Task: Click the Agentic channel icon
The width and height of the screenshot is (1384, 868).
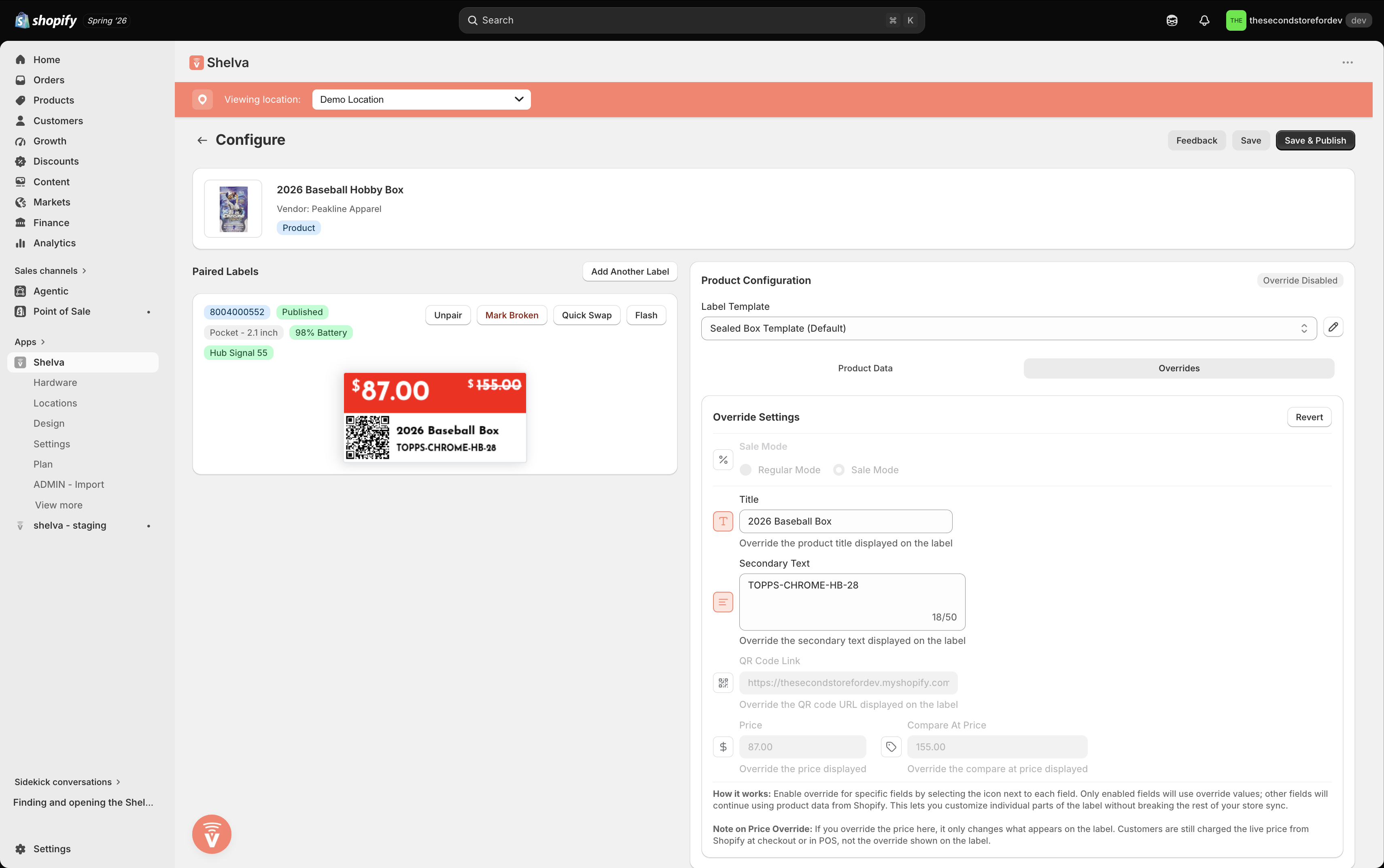Action: coord(21,291)
